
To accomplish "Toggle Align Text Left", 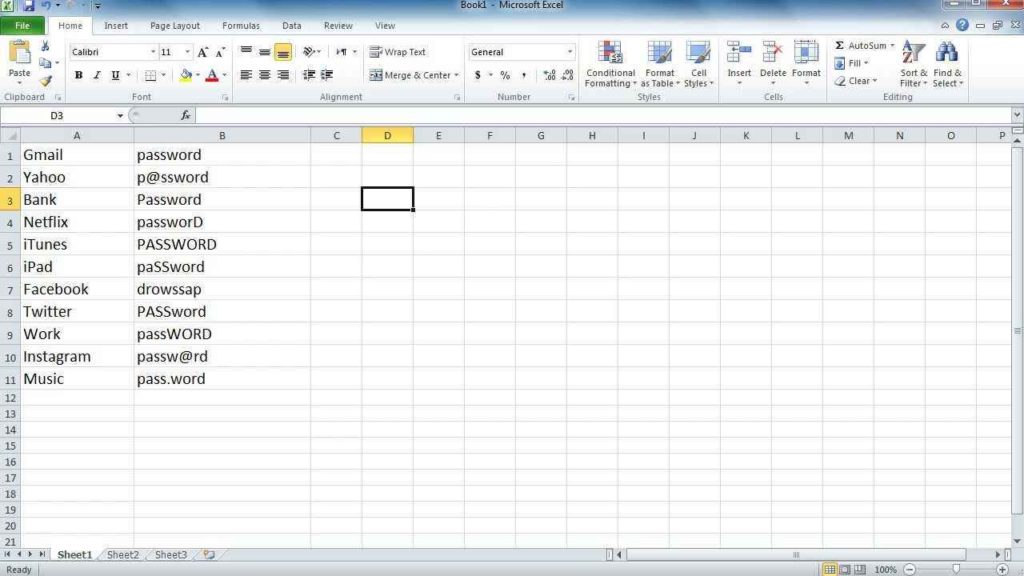I will pos(246,75).
